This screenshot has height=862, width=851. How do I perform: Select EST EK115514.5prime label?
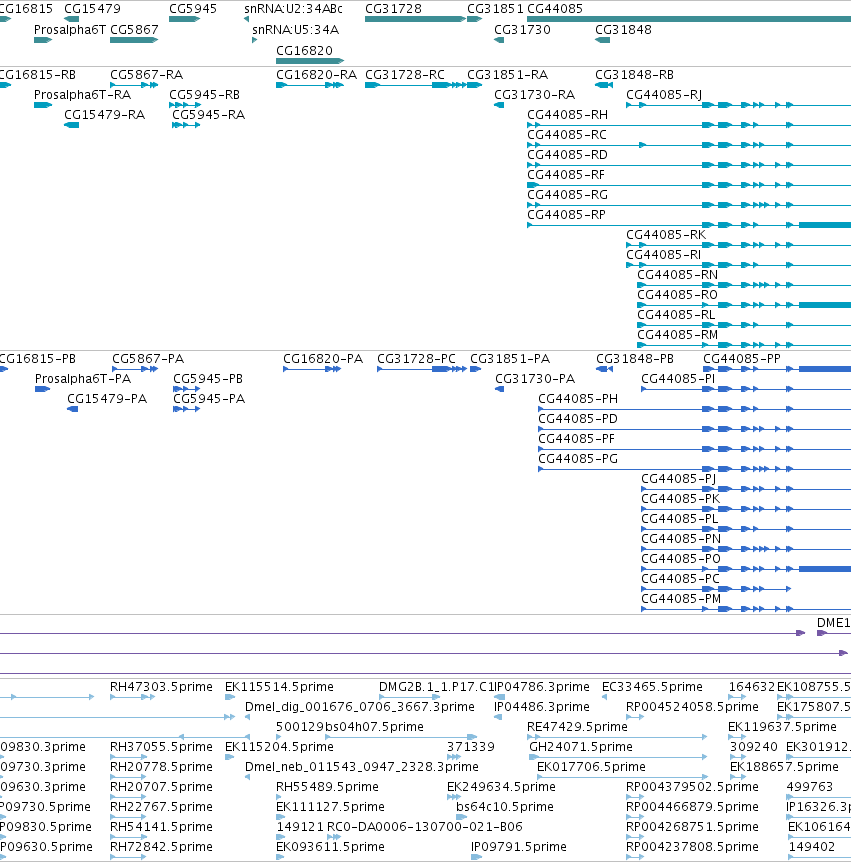coord(279,687)
